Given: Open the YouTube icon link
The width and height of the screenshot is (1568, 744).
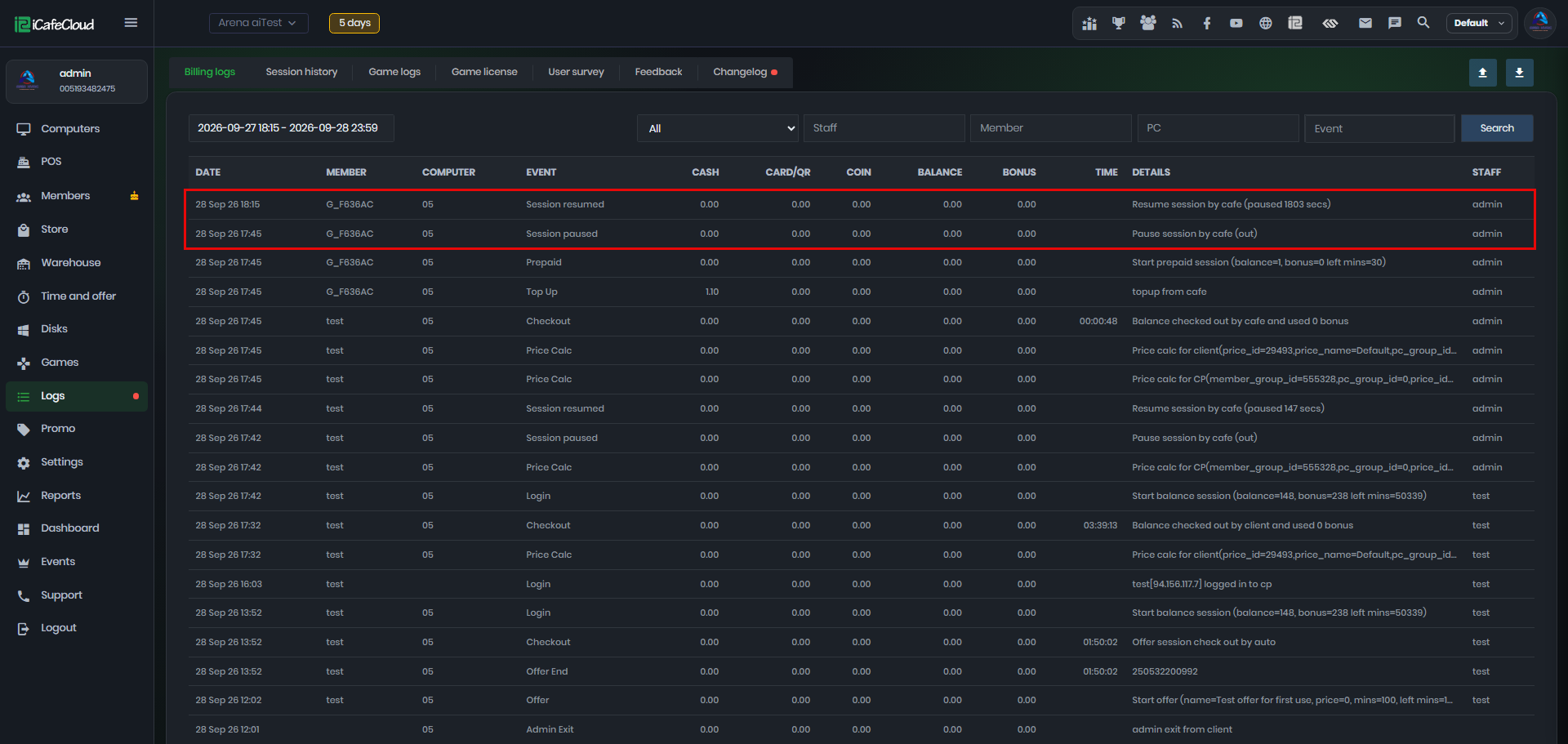Looking at the screenshot, I should point(1236,23).
